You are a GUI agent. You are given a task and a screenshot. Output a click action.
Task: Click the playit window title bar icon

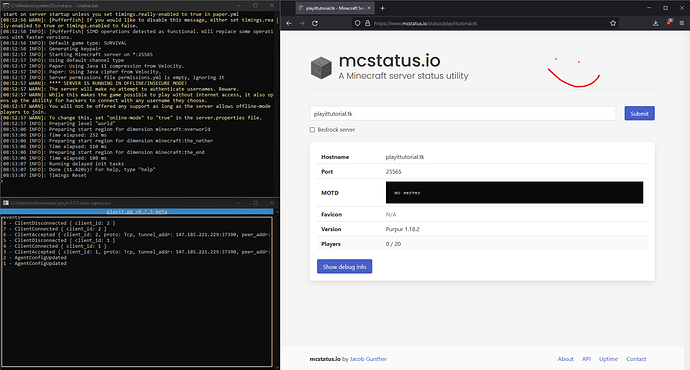tap(6, 203)
